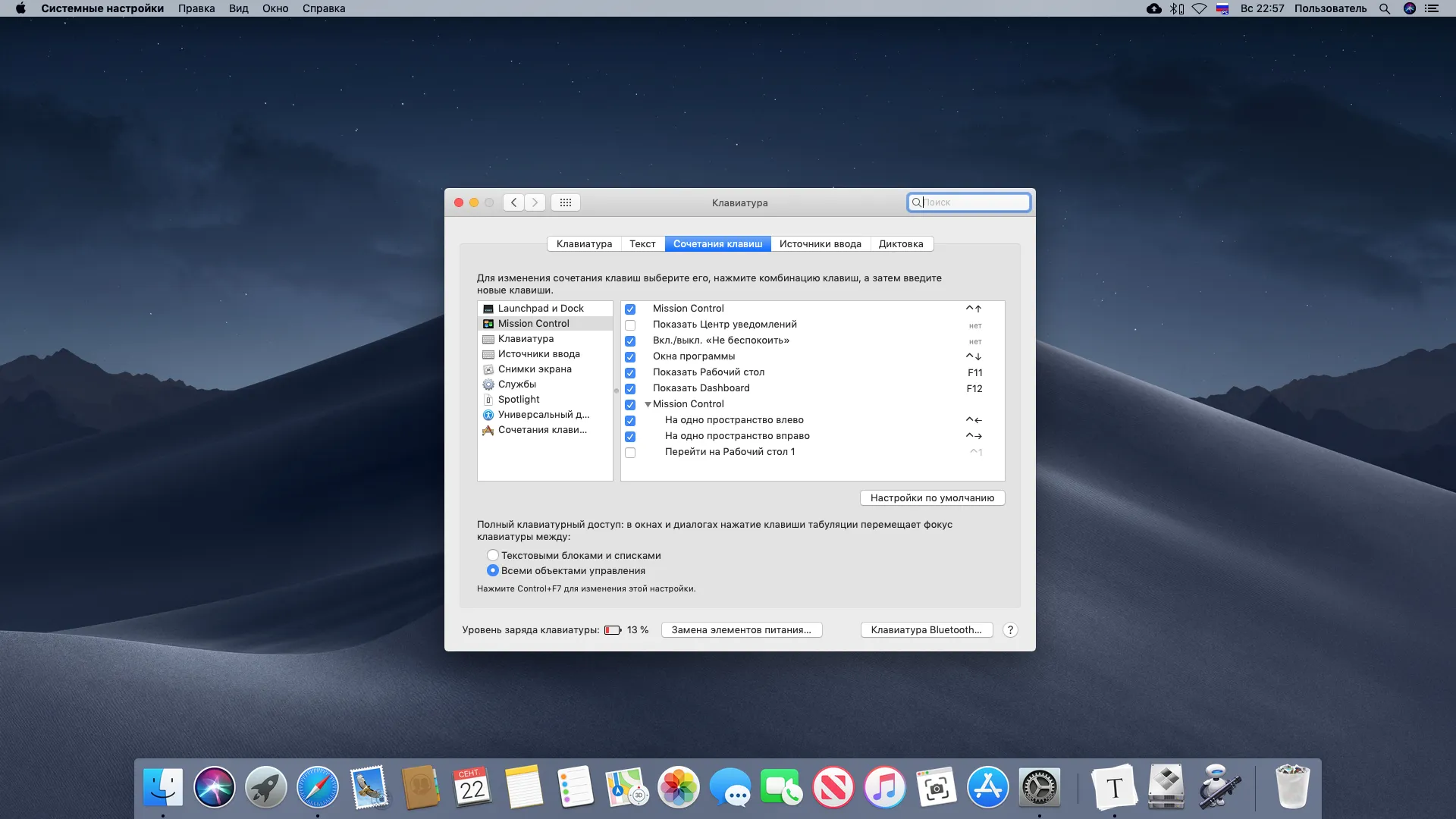1456x819 pixels.
Task: Uncheck На одно пространство влево
Action: [x=630, y=420]
